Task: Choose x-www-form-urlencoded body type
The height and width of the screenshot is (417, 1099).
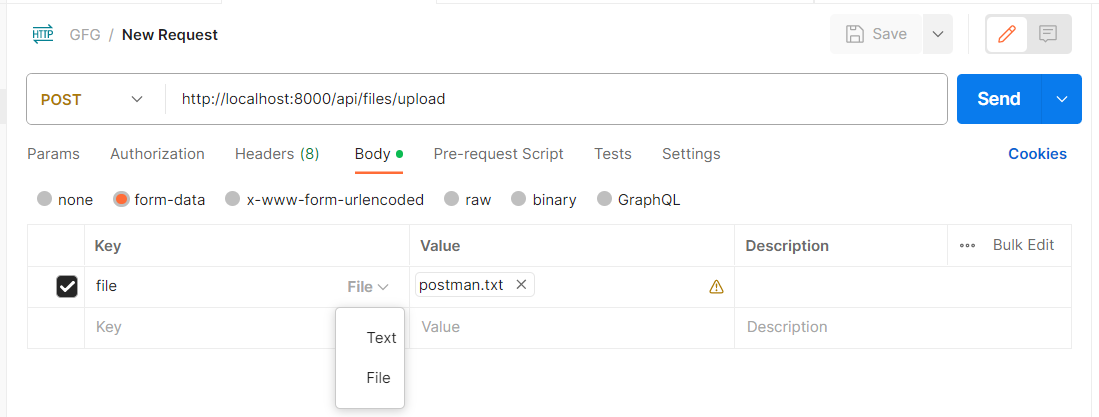Action: (233, 199)
